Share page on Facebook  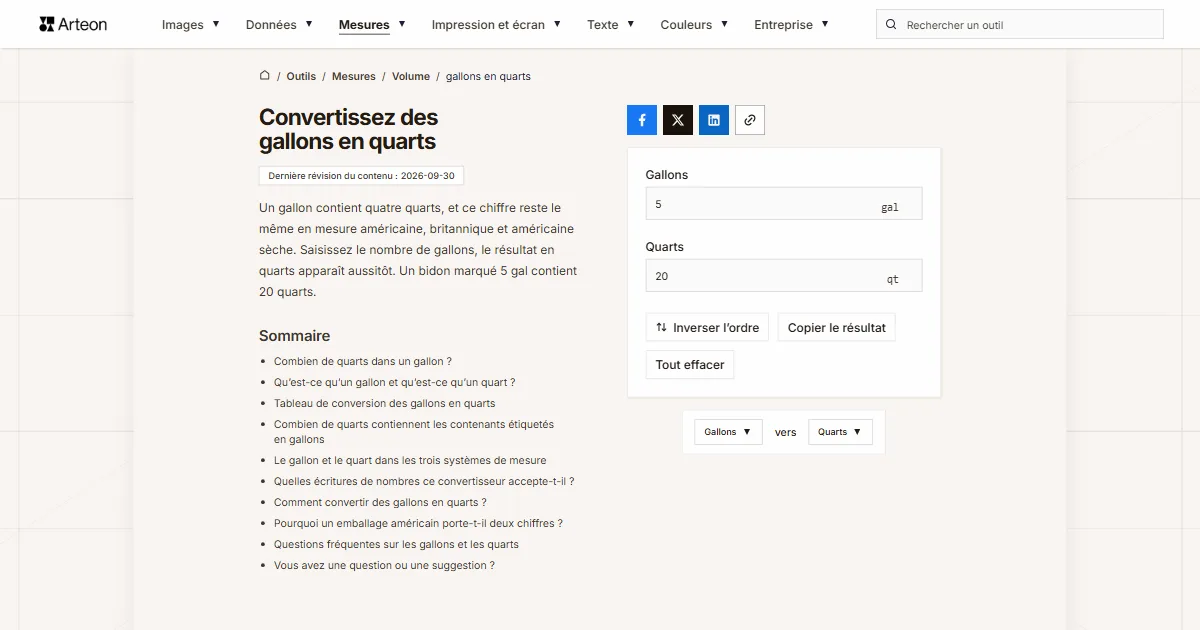click(642, 120)
